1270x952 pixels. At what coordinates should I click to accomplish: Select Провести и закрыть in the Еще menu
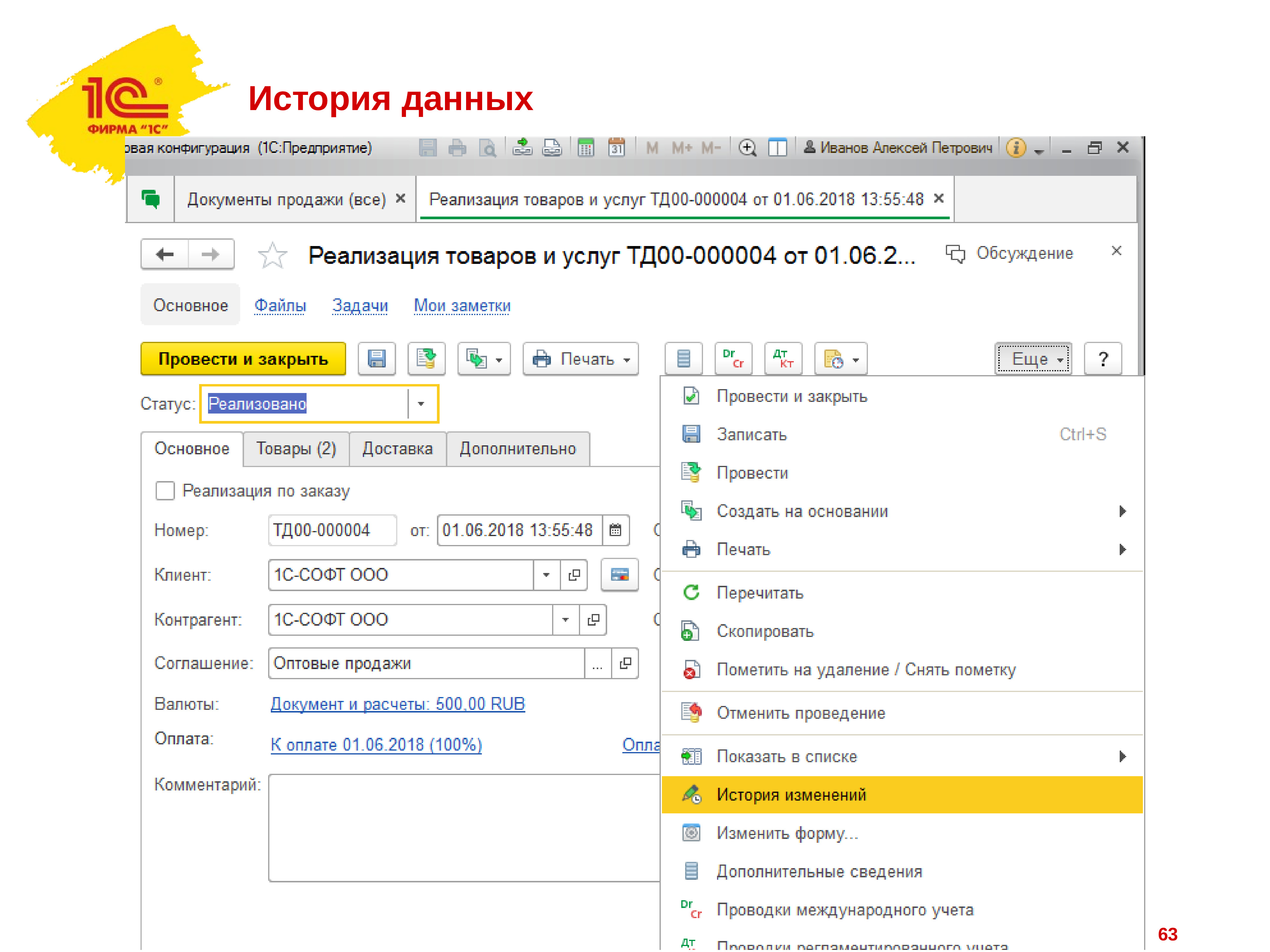point(902,397)
